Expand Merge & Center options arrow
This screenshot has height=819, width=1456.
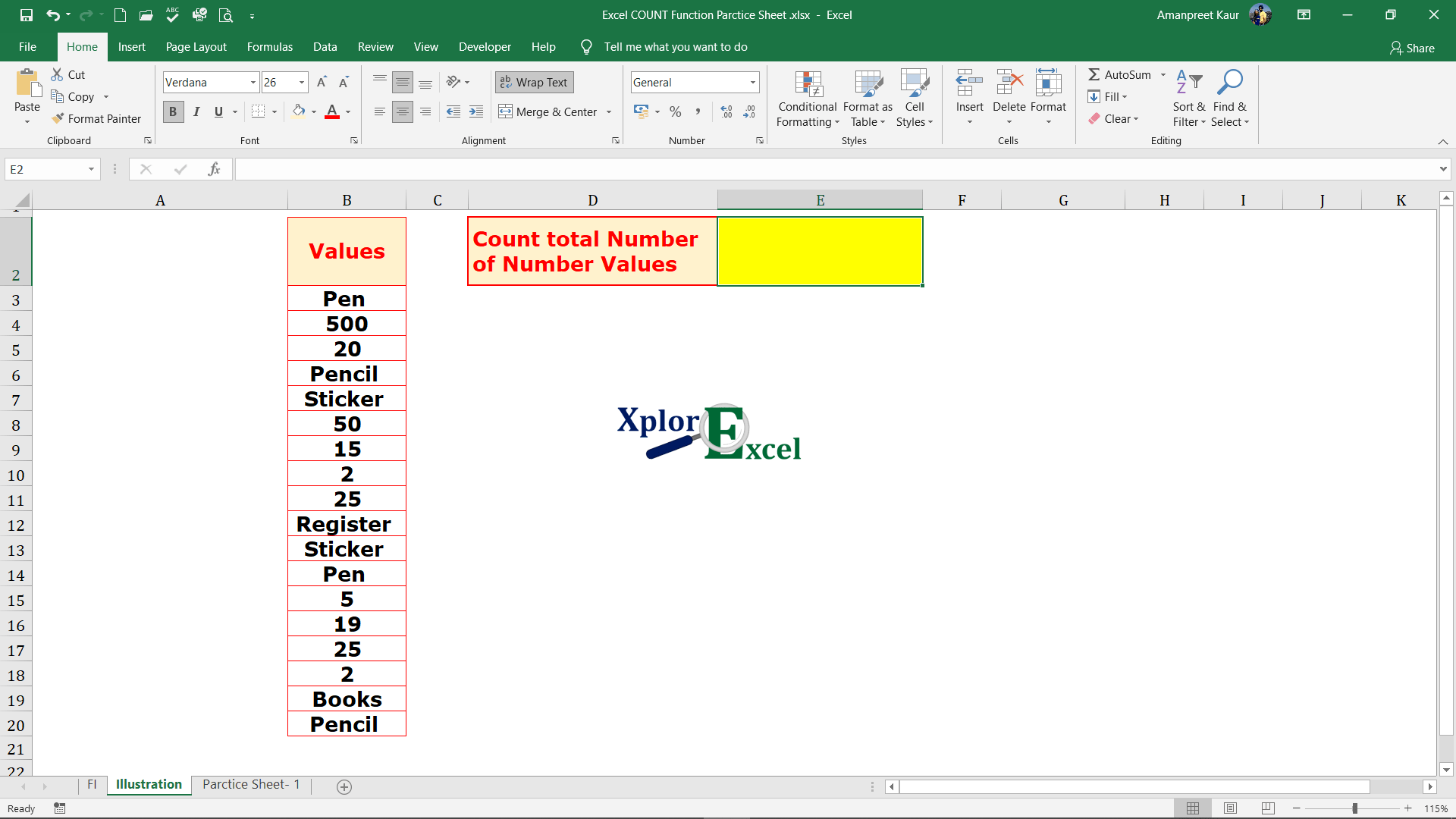(609, 111)
